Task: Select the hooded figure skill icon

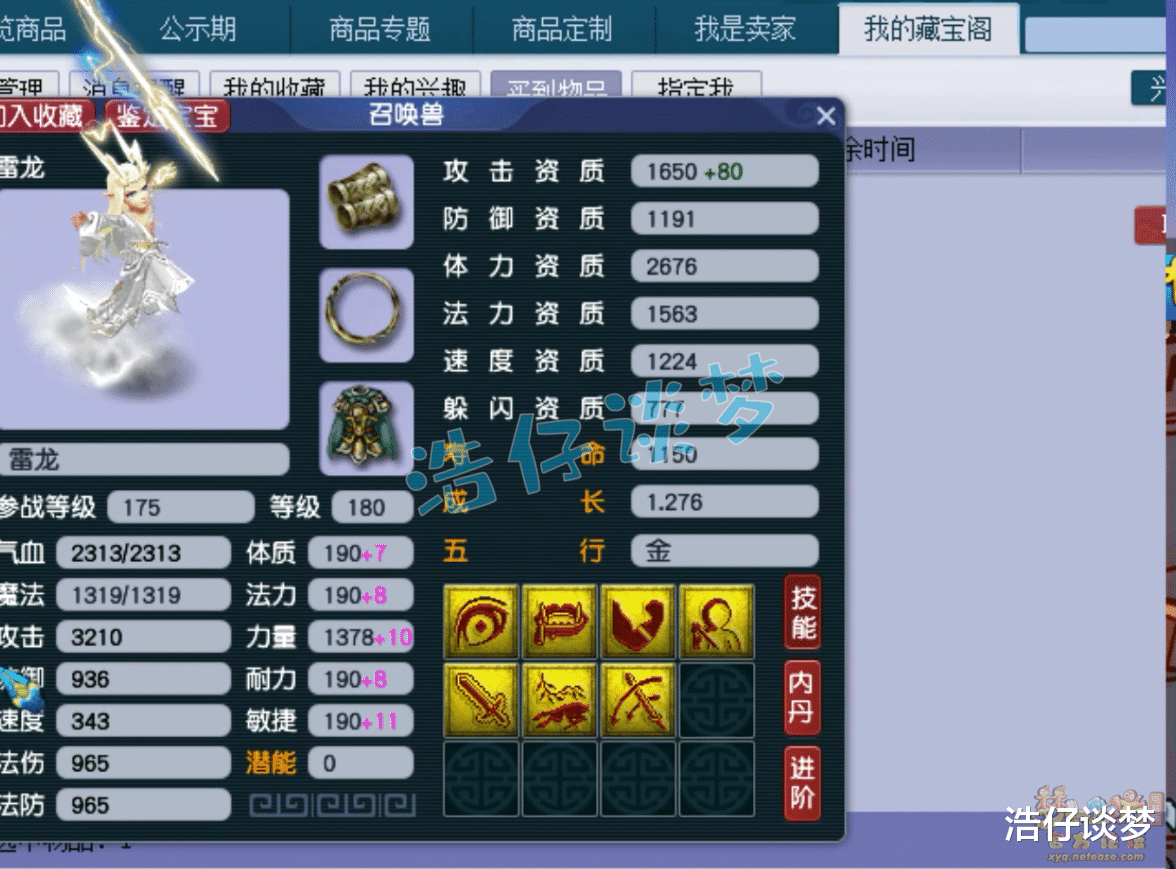Action: point(717,622)
